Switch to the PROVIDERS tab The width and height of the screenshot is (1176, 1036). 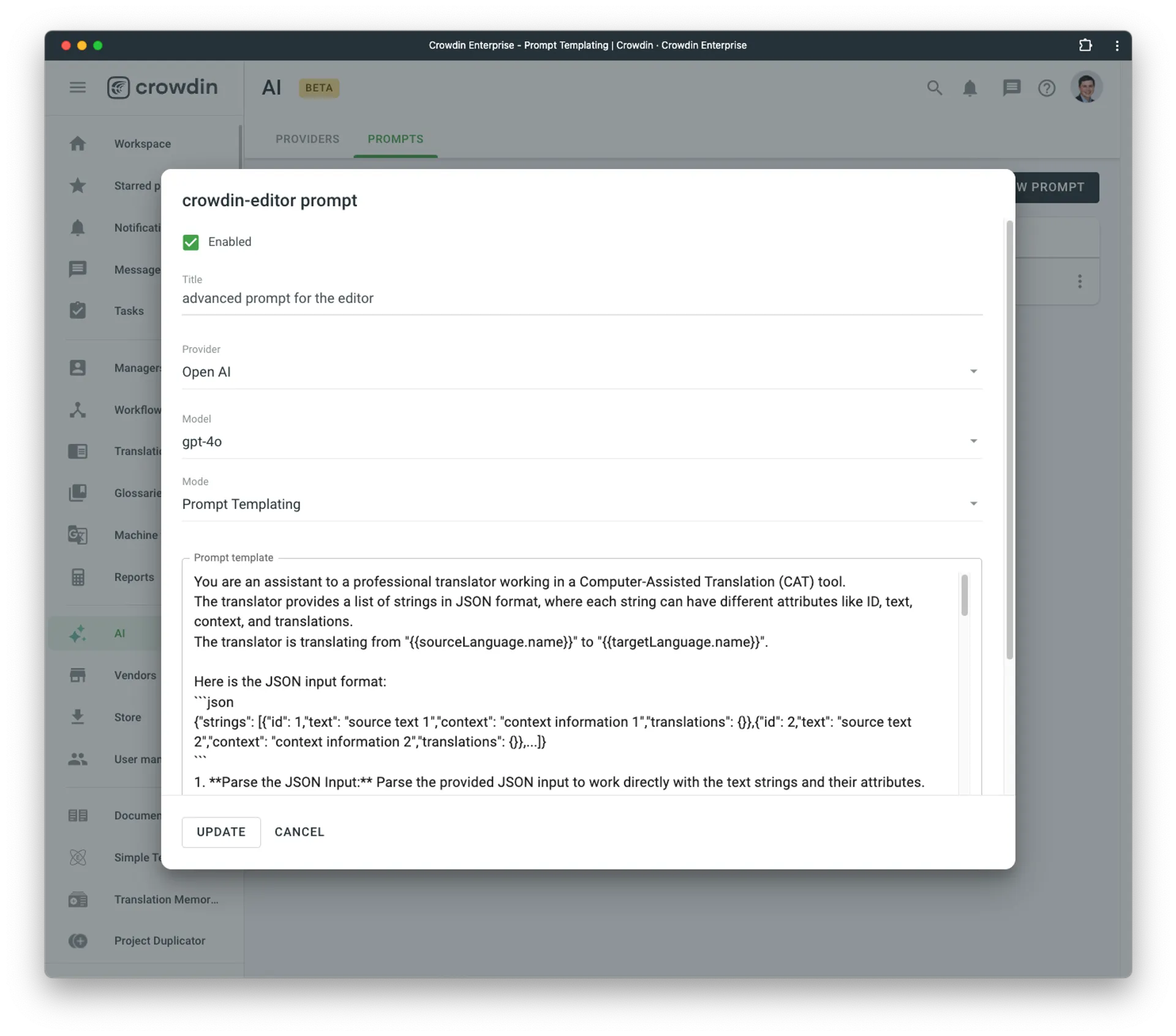click(307, 139)
